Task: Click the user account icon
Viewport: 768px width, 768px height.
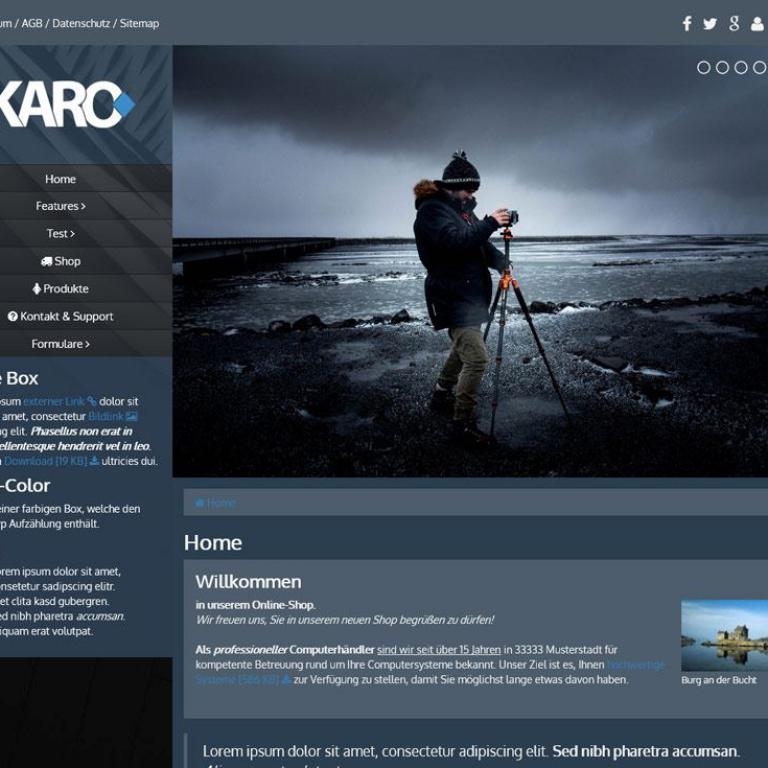Action: click(758, 23)
